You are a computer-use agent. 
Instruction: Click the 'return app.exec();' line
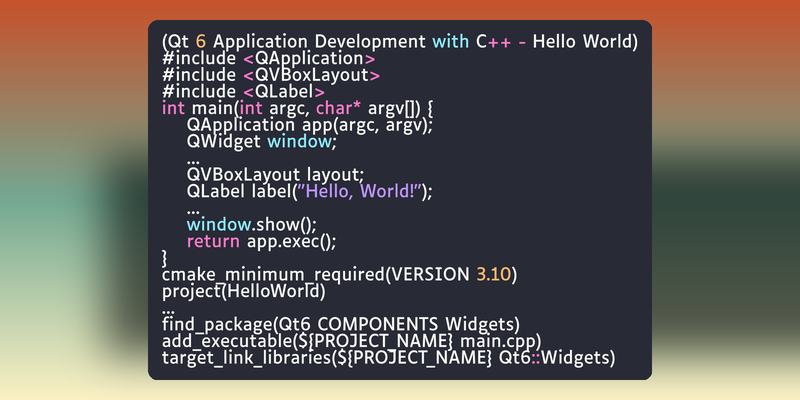[x=262, y=241]
